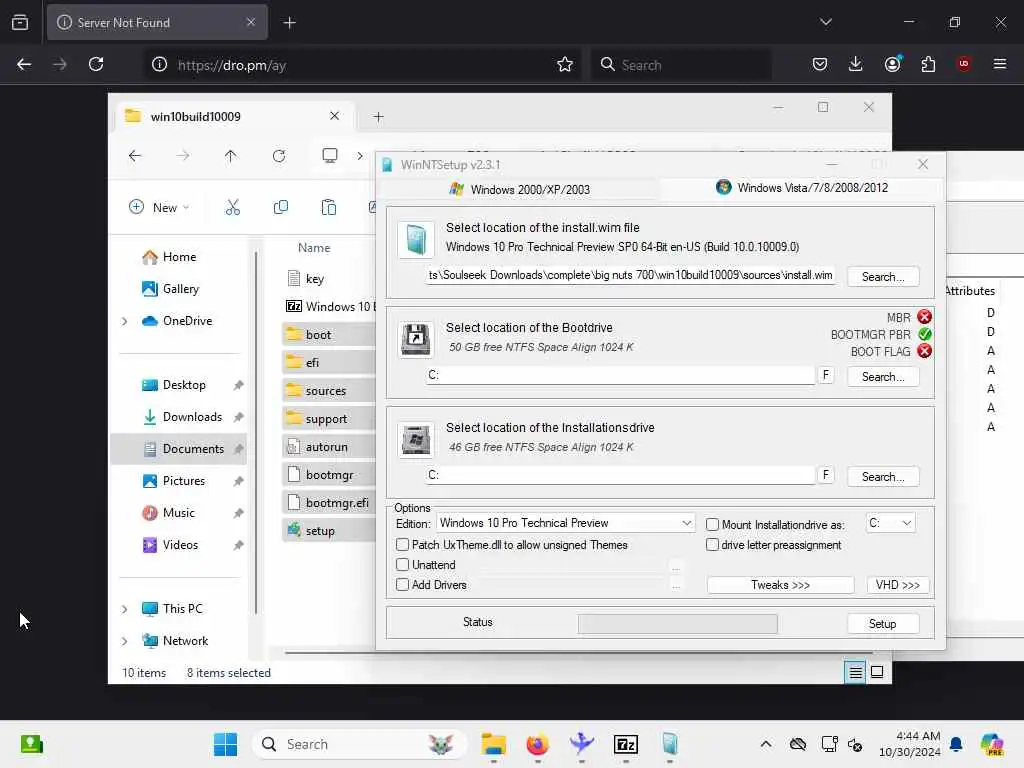Screen dimensions: 1024x768
Task: Check drive letter preassignment
Action: (x=712, y=545)
